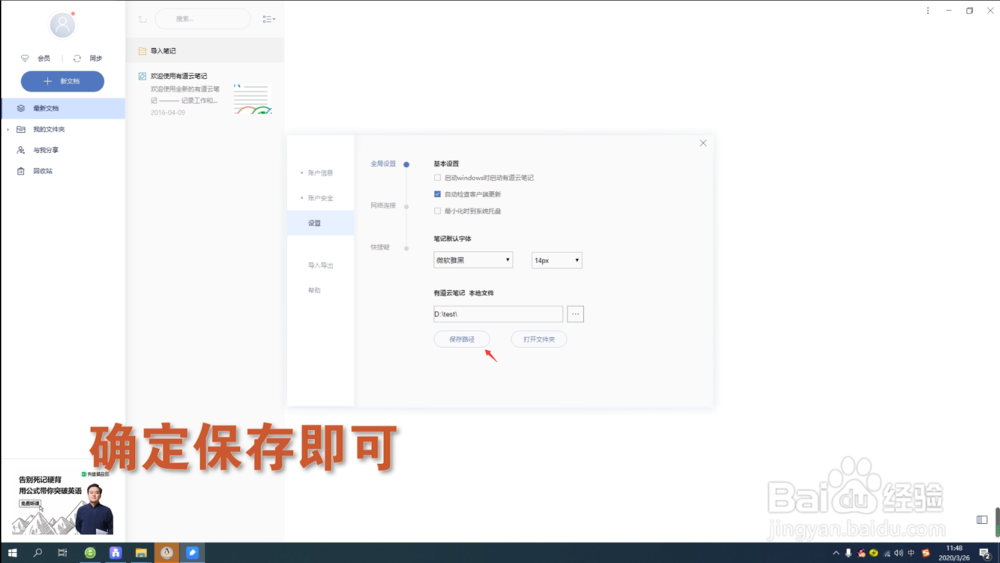Screen dimensions: 1000x563
Task: Open the blue note app on taskbar
Action: coord(192,553)
